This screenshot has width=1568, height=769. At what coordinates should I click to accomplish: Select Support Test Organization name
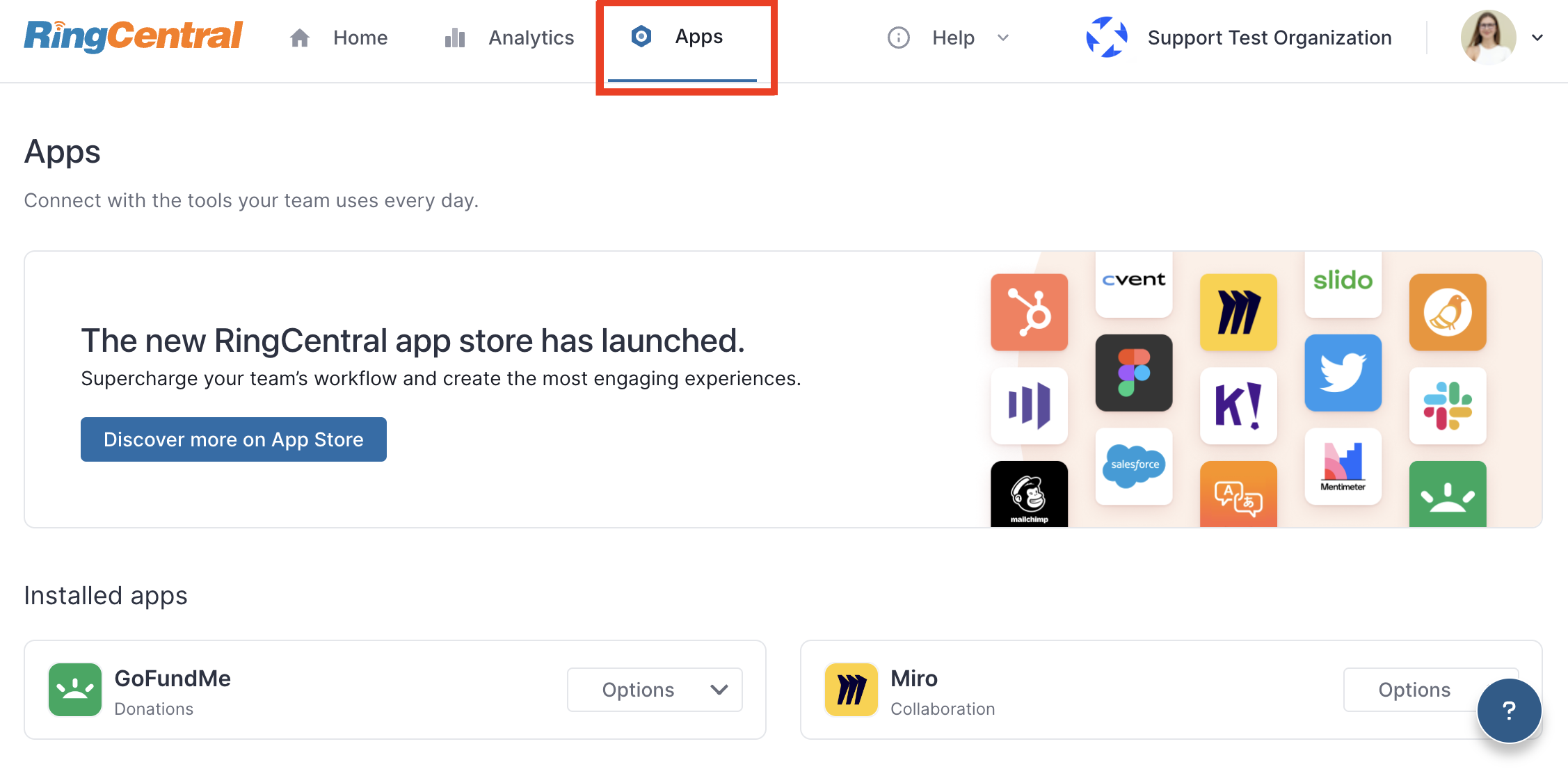tap(1270, 38)
